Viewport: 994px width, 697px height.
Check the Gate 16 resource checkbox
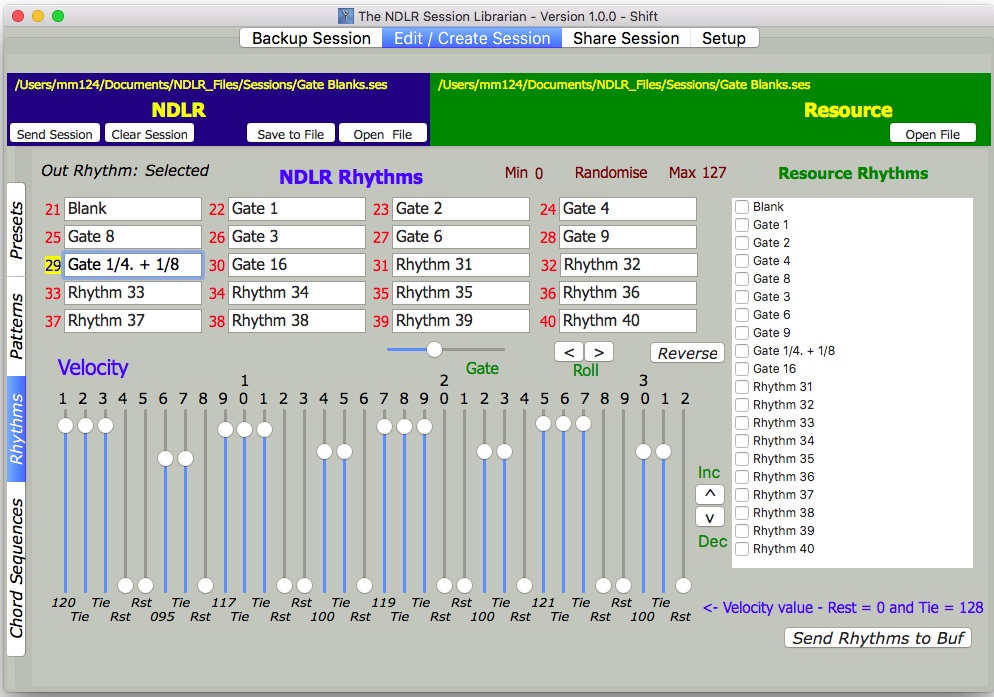tap(742, 368)
